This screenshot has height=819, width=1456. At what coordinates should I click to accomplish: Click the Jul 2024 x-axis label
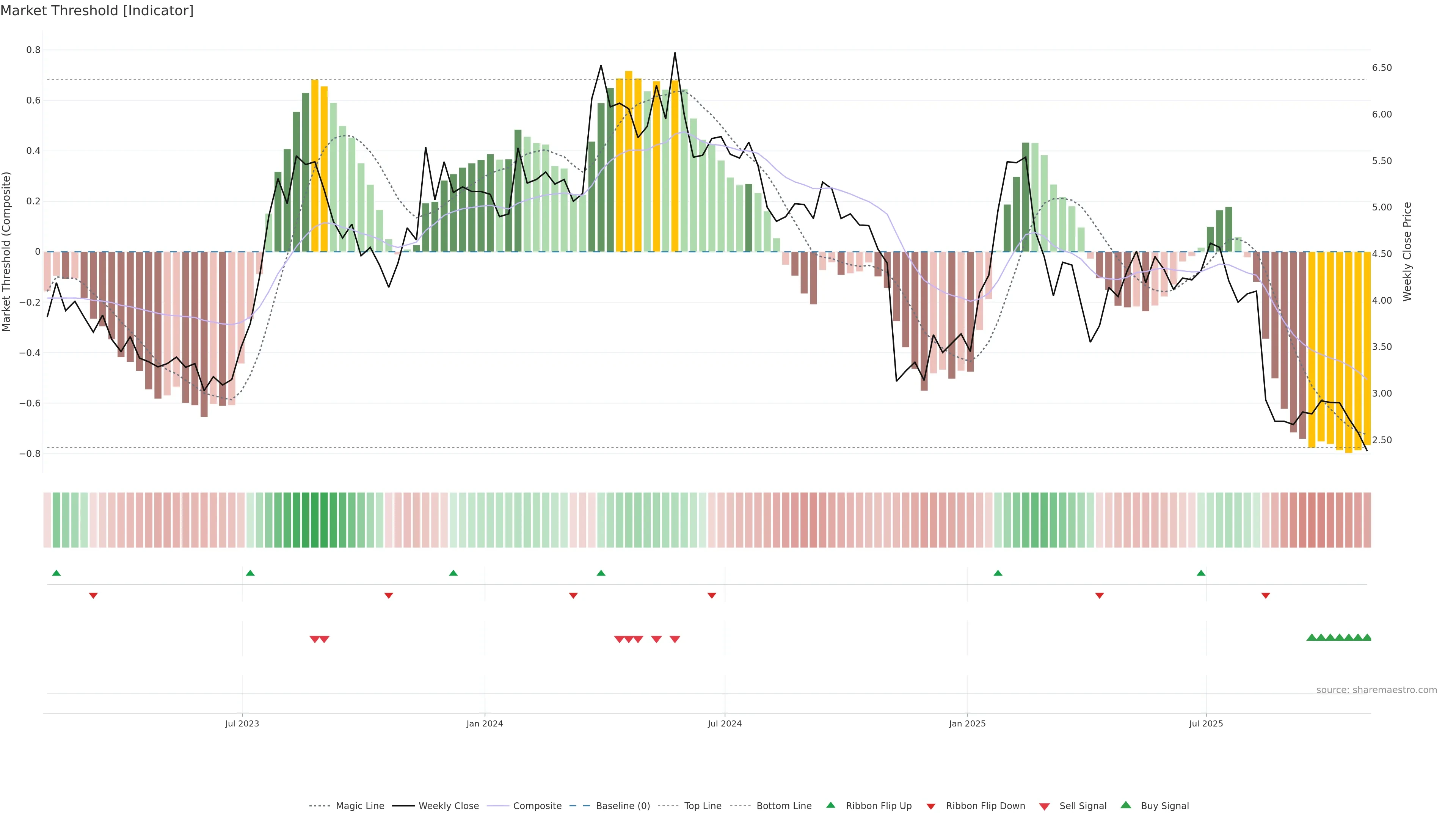pos(725,723)
